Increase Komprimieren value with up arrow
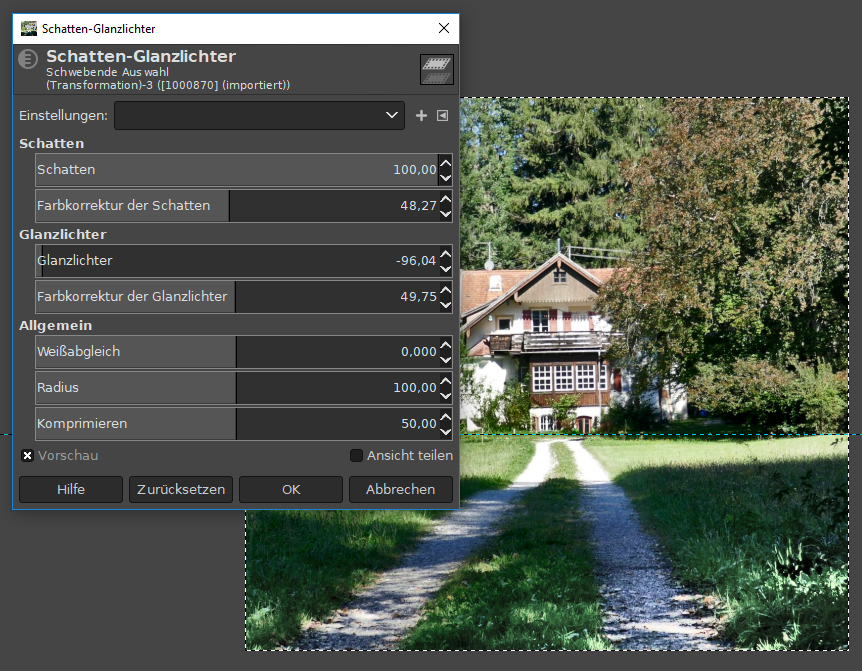 click(x=446, y=417)
